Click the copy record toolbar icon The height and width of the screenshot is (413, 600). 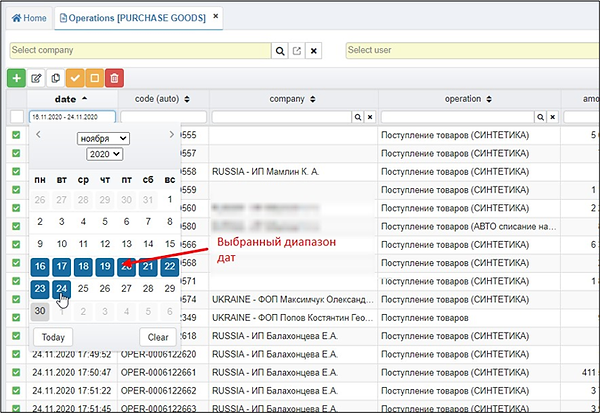[x=55, y=78]
